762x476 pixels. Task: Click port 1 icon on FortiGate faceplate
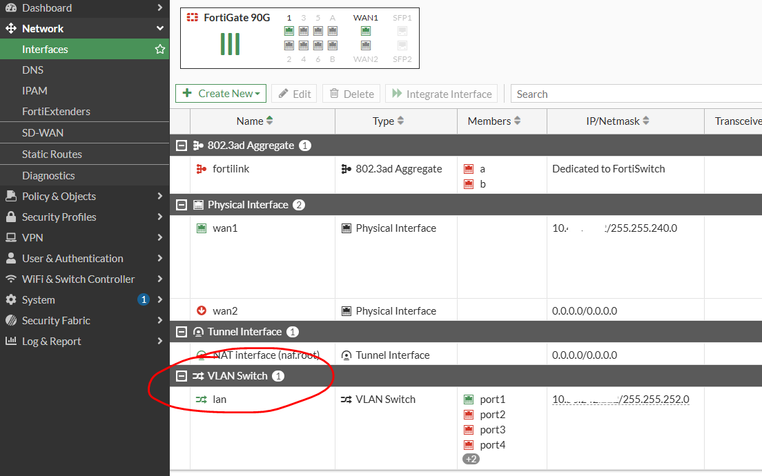(x=289, y=31)
